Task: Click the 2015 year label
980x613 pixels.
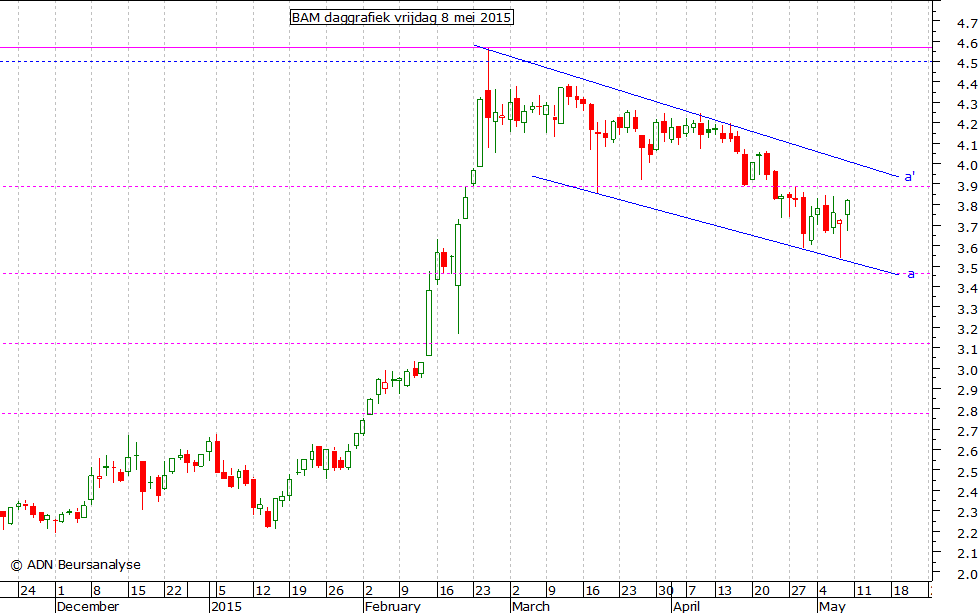Action: pos(227,606)
